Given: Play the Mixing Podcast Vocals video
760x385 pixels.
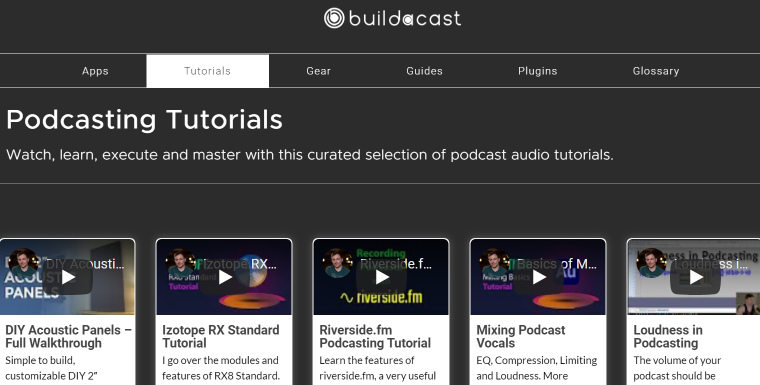Looking at the screenshot, I should click(x=538, y=277).
